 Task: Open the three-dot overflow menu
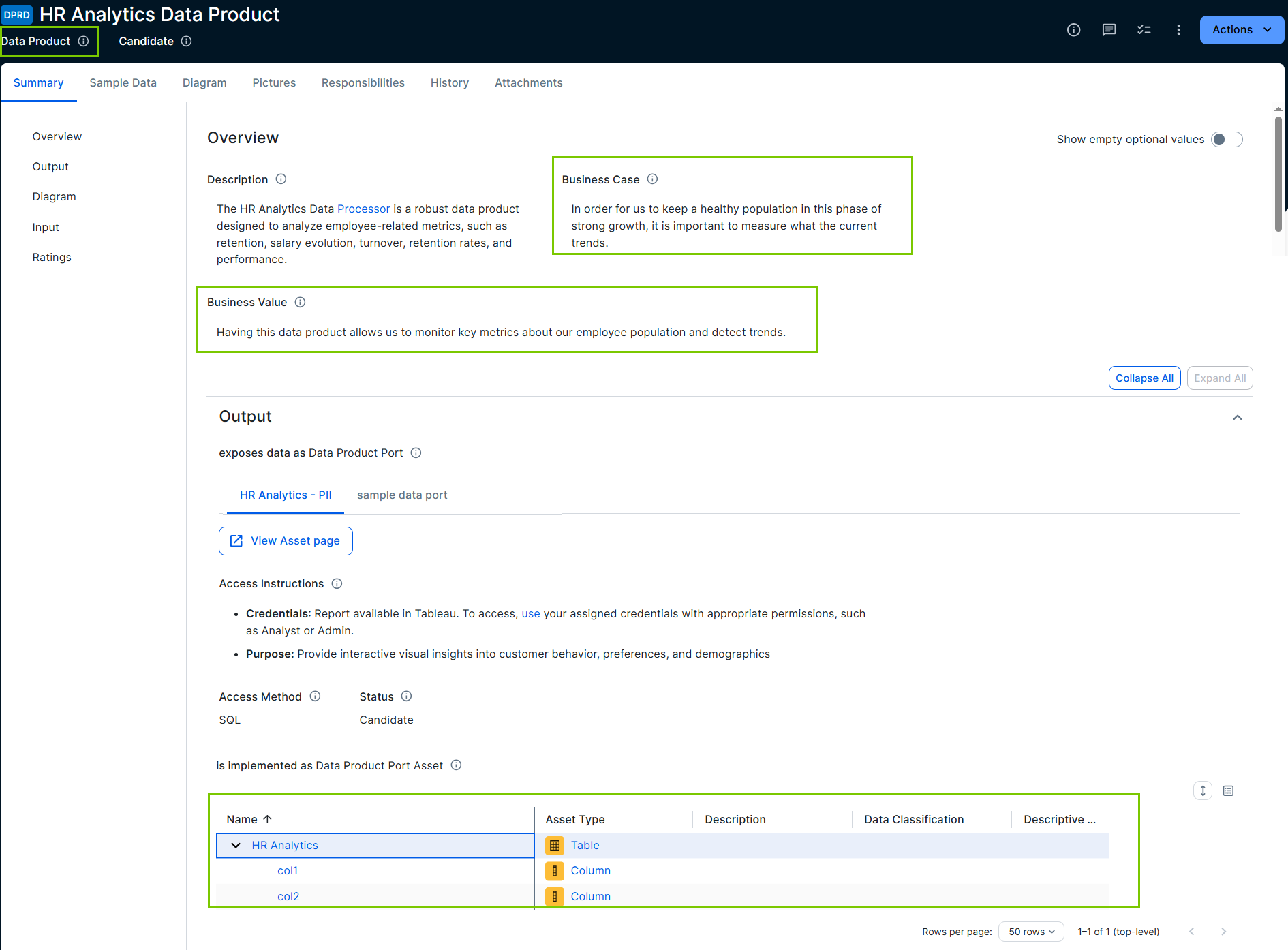pos(1179,29)
